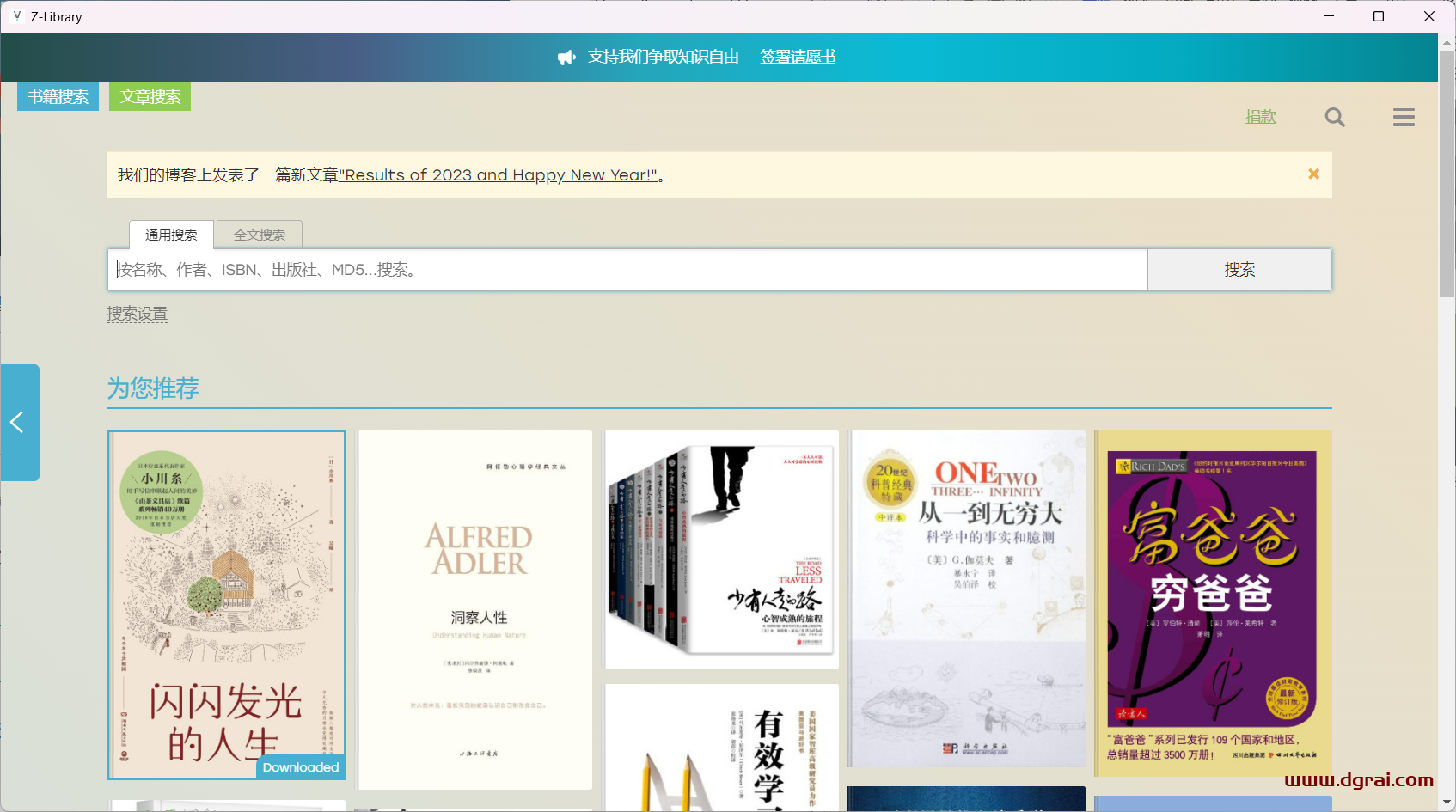Open the Results of 2023 blog article link
Image resolution: width=1456 pixels, height=812 pixels.
pos(499,175)
